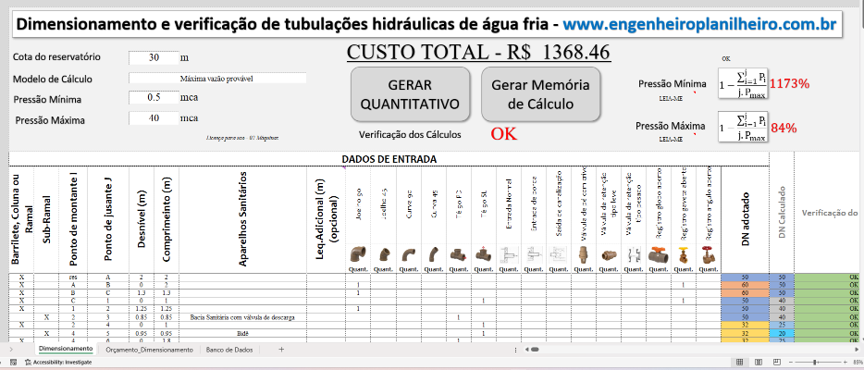The height and width of the screenshot is (370, 864).
Task: Click the orange-handle globe valve image
Action: [658, 255]
